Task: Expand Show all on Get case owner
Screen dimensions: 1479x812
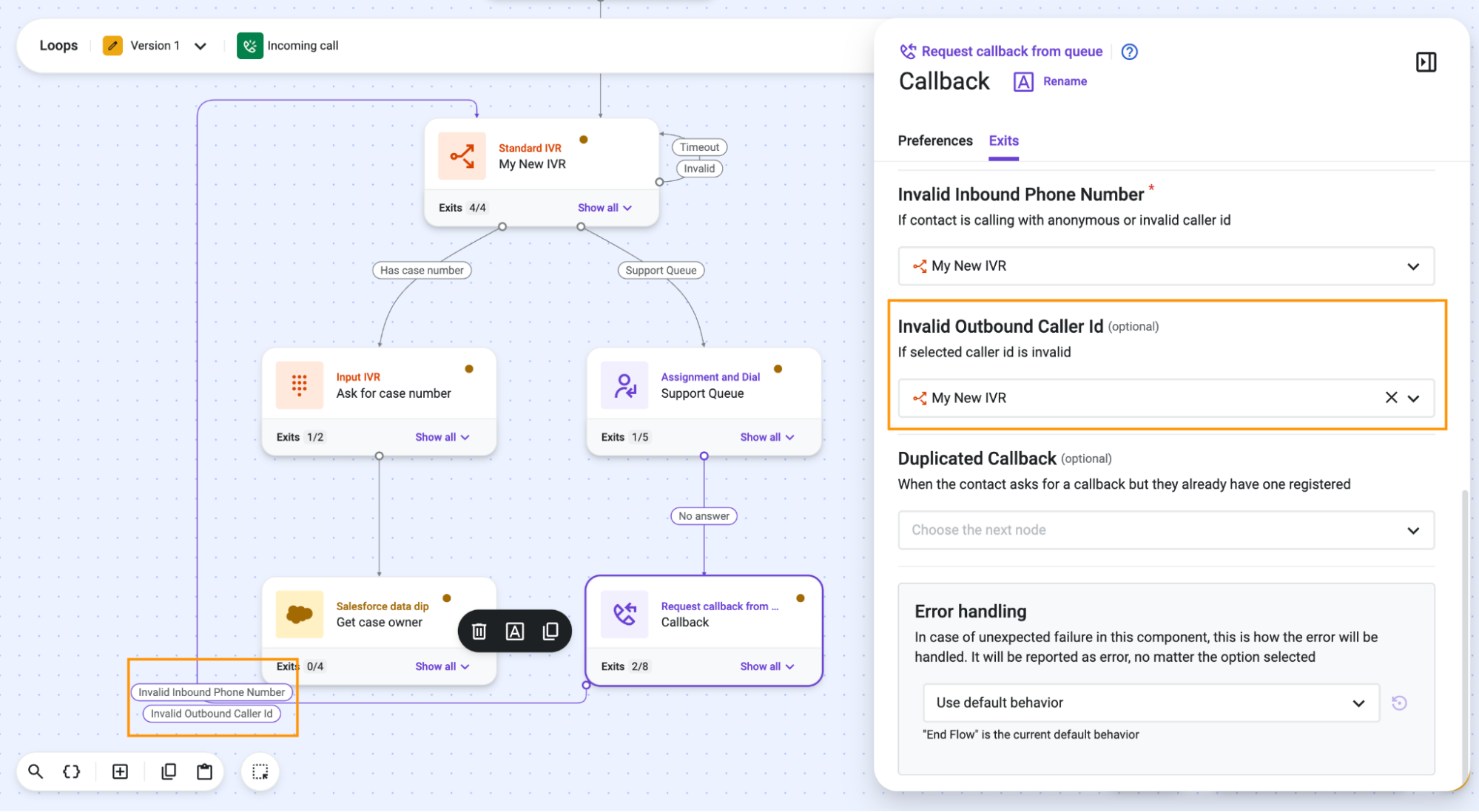Action: click(x=442, y=666)
